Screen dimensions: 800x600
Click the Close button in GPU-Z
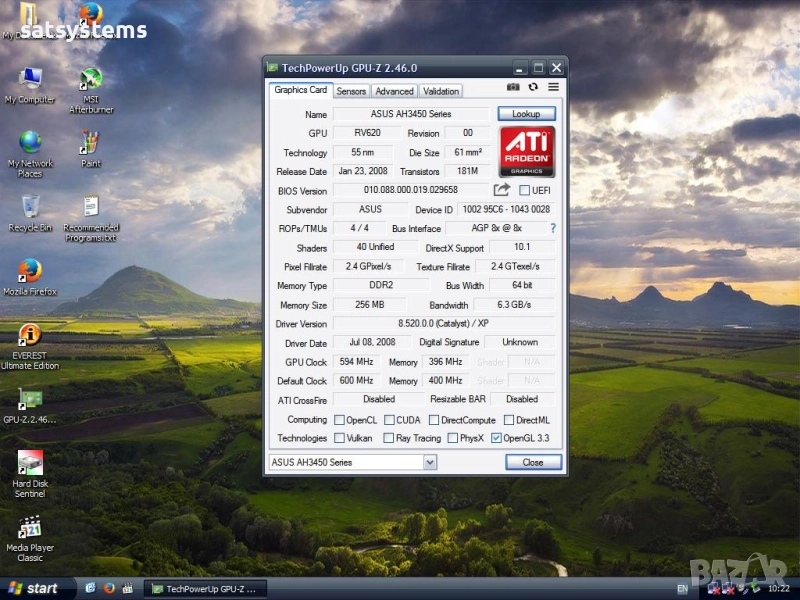pos(533,462)
